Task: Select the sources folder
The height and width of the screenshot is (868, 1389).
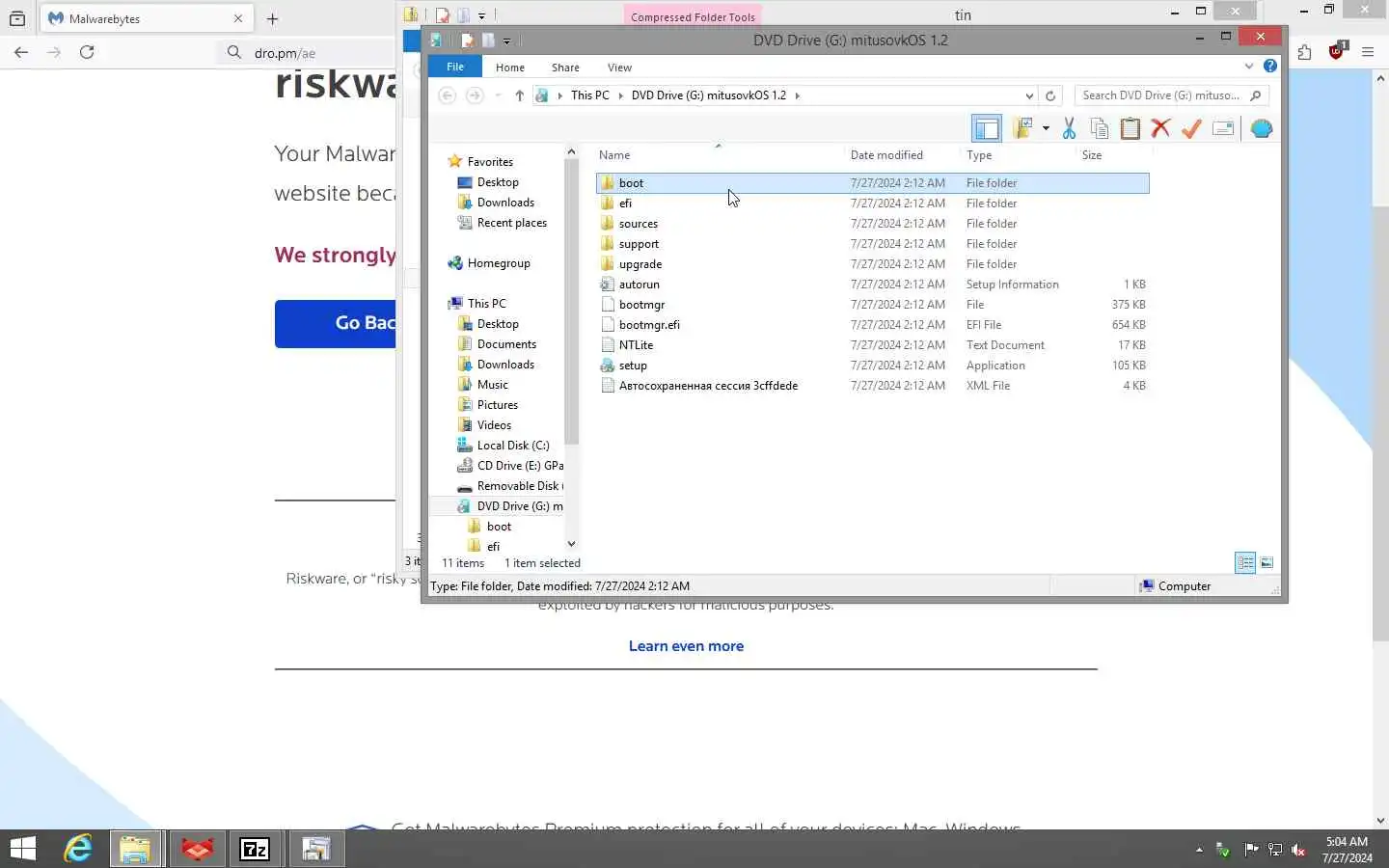Action: click(x=873, y=223)
